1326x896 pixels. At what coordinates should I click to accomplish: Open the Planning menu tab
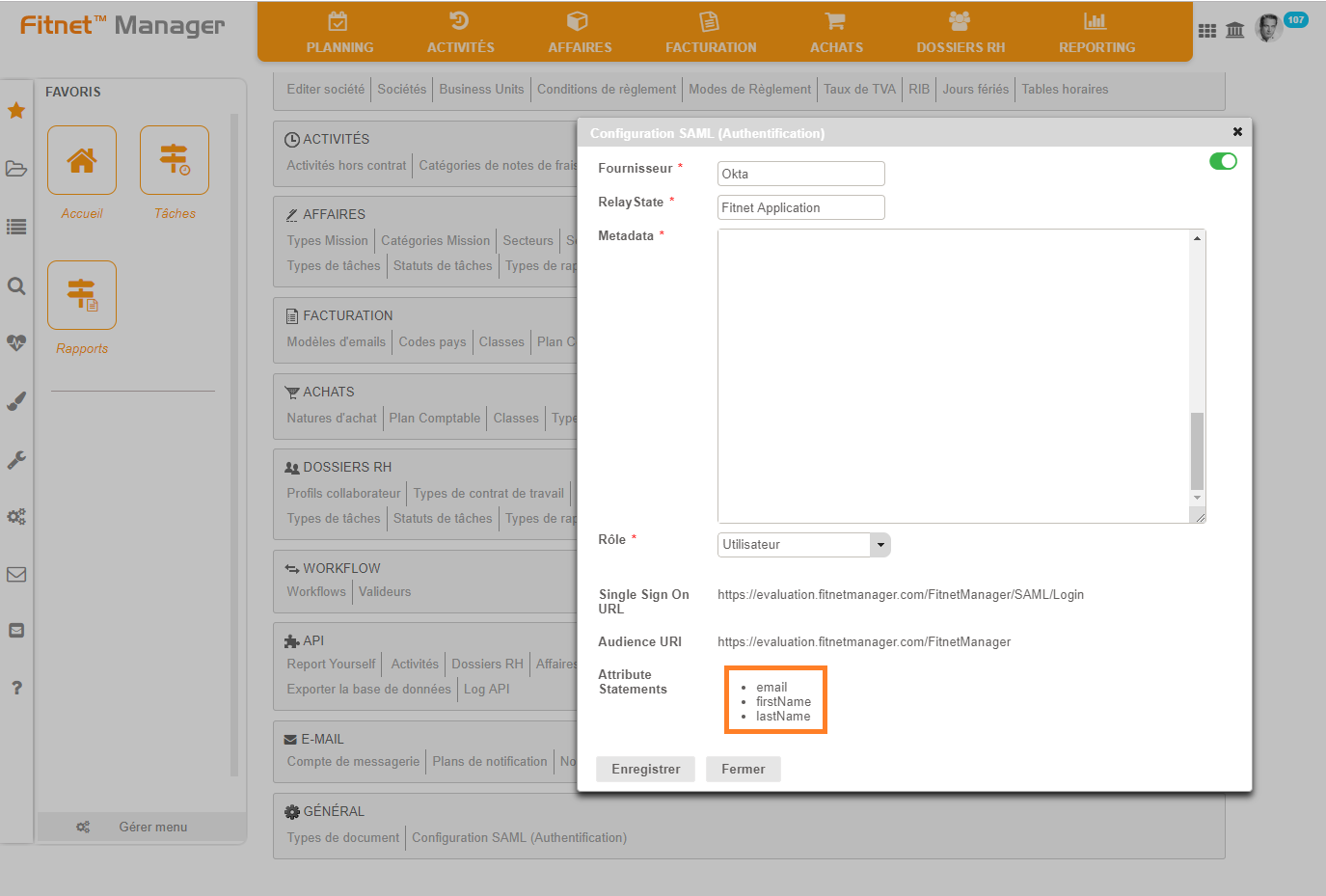339,33
